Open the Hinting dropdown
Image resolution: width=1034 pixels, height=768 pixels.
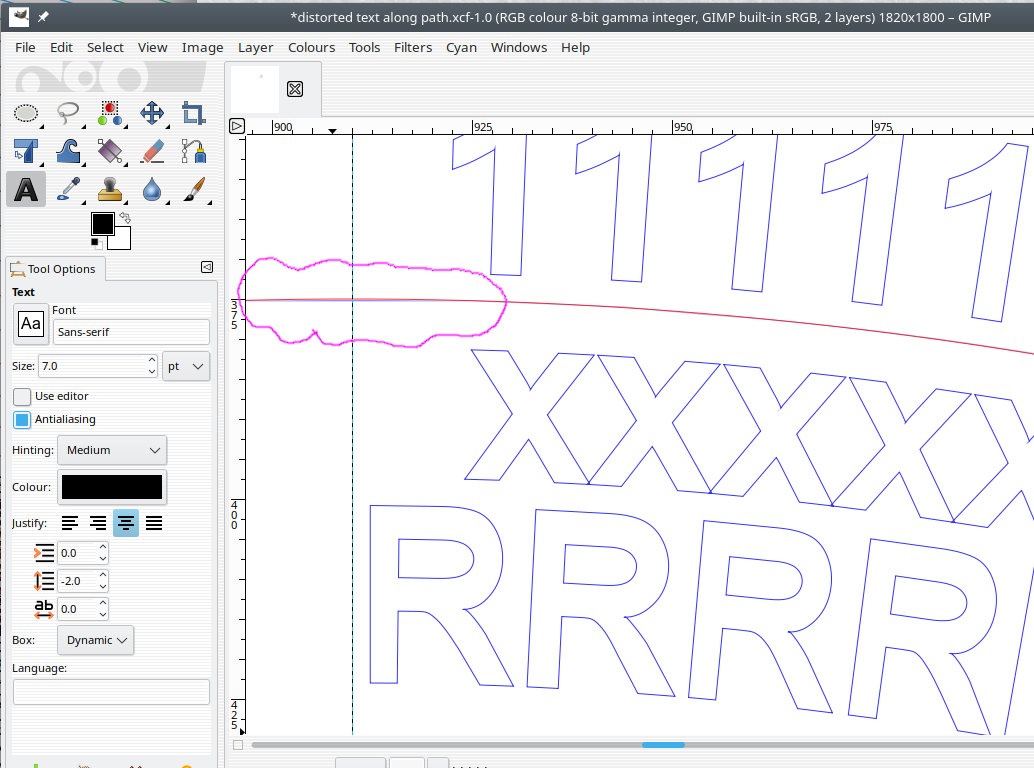click(x=112, y=450)
